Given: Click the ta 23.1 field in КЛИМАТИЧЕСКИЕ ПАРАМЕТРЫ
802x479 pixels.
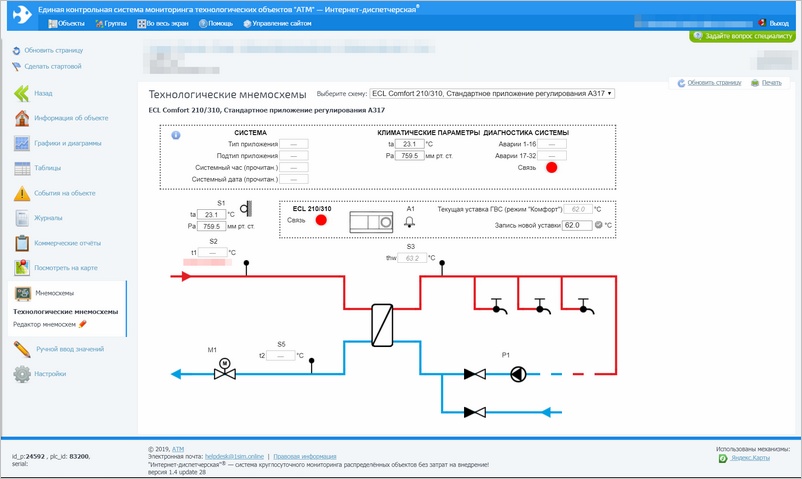Looking at the screenshot, I should click(410, 144).
